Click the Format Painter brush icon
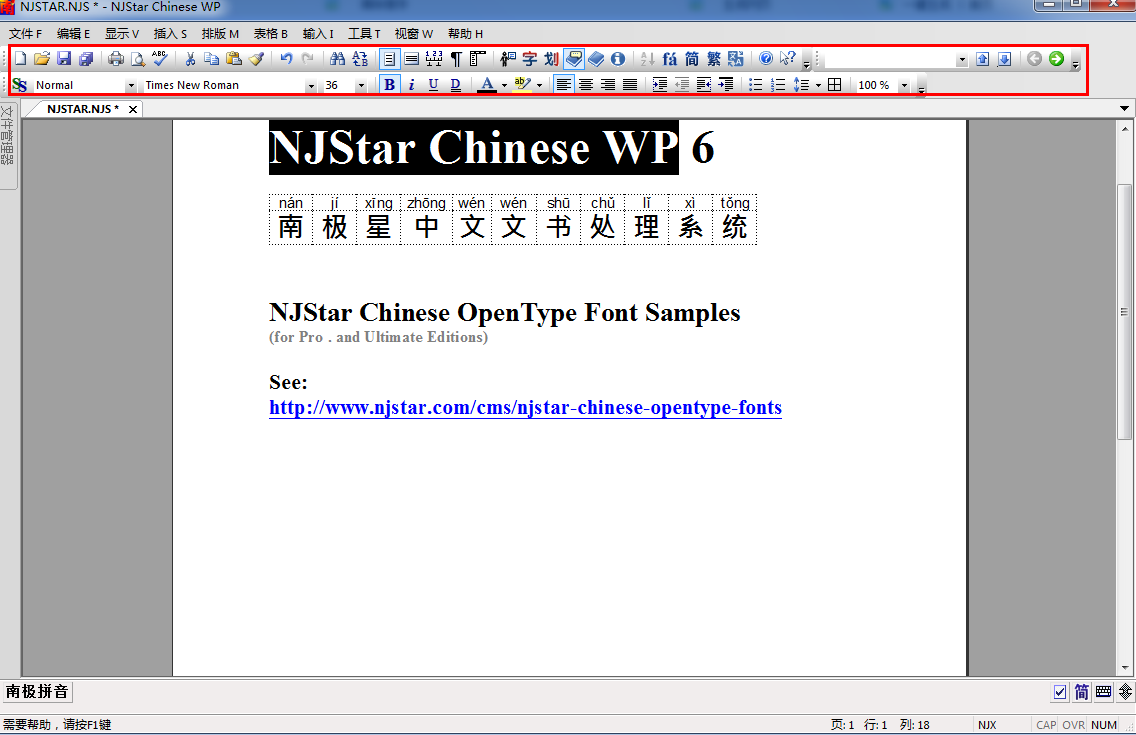Screen dimensions: 1136x735 (257, 59)
